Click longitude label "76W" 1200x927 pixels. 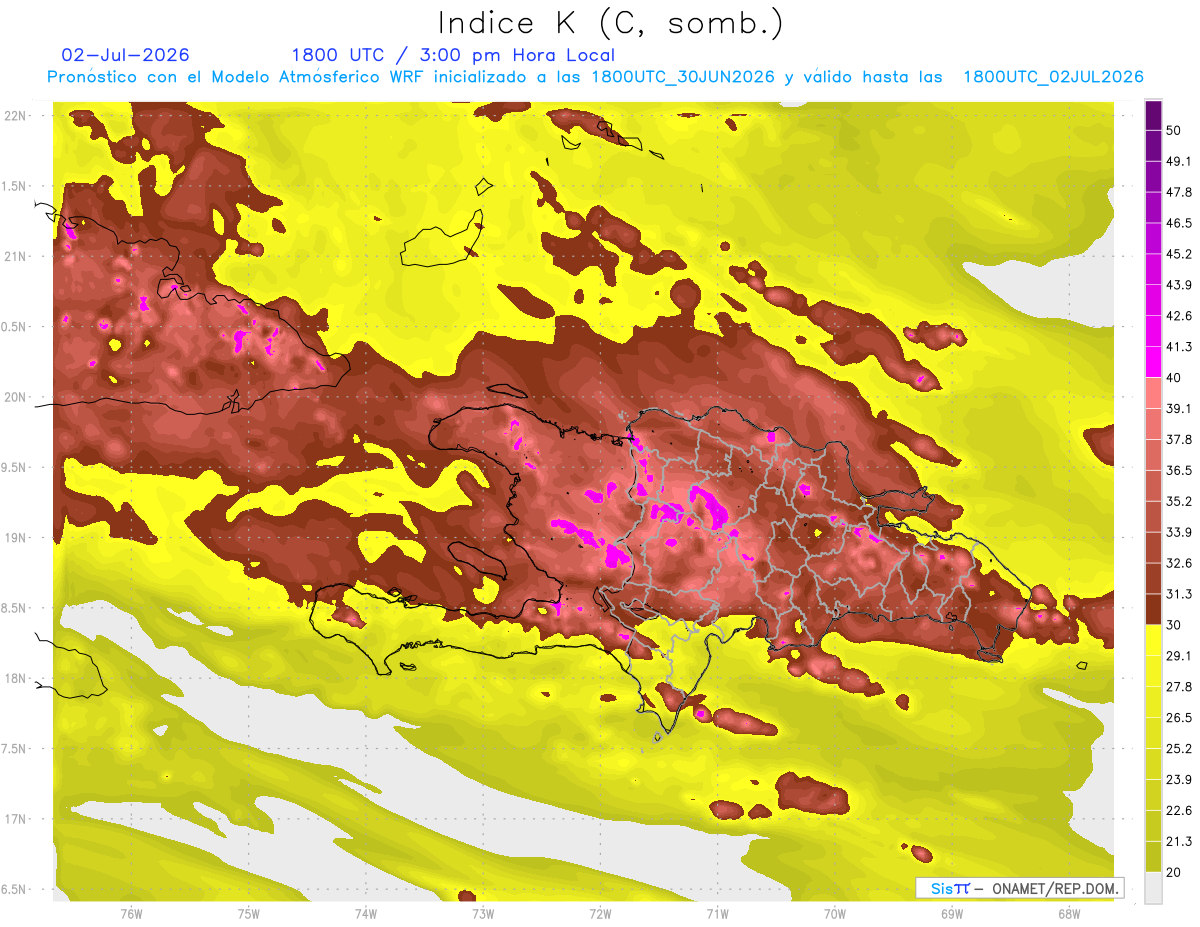coord(131,914)
